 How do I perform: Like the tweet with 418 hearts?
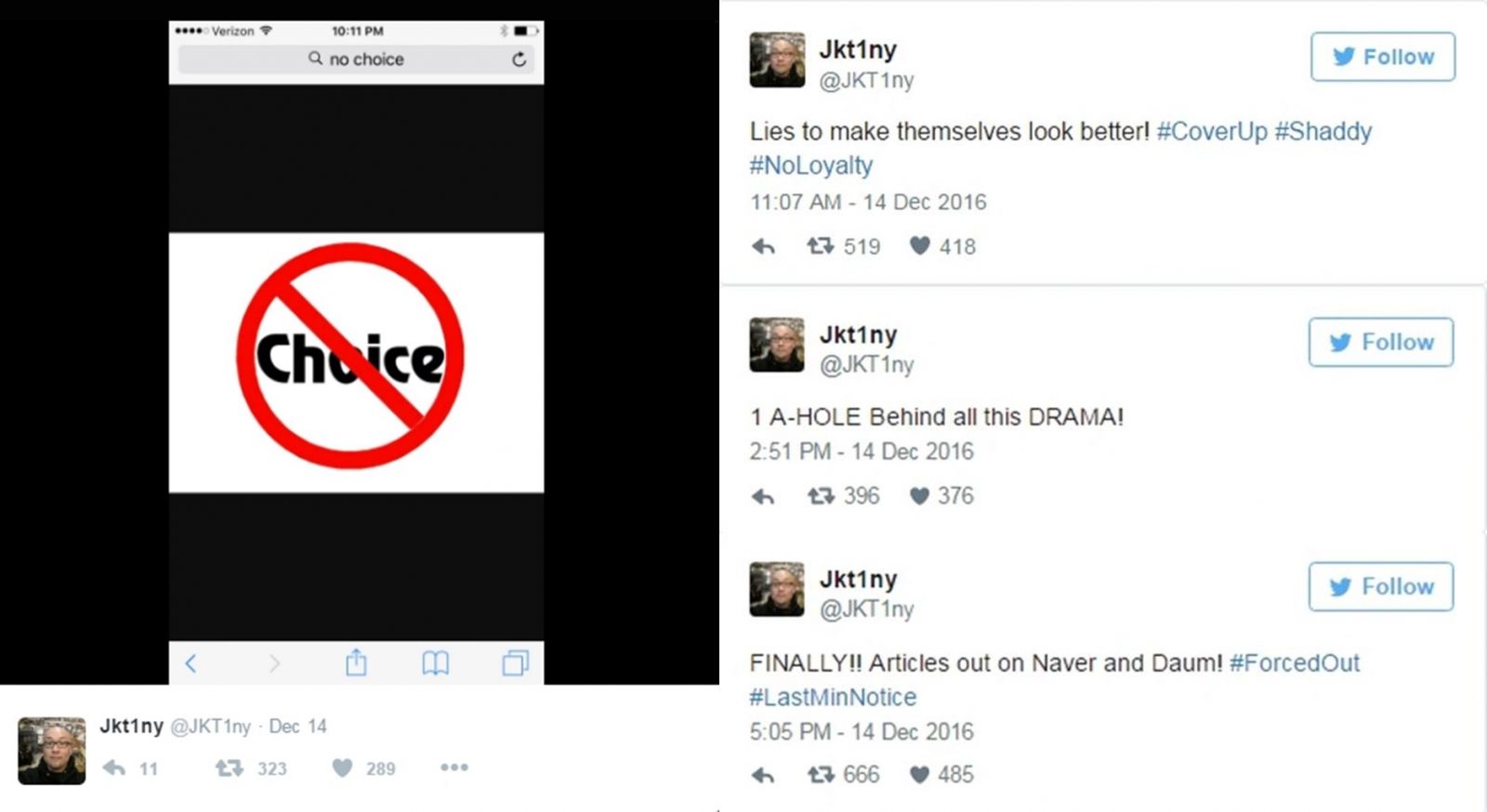[x=919, y=246]
